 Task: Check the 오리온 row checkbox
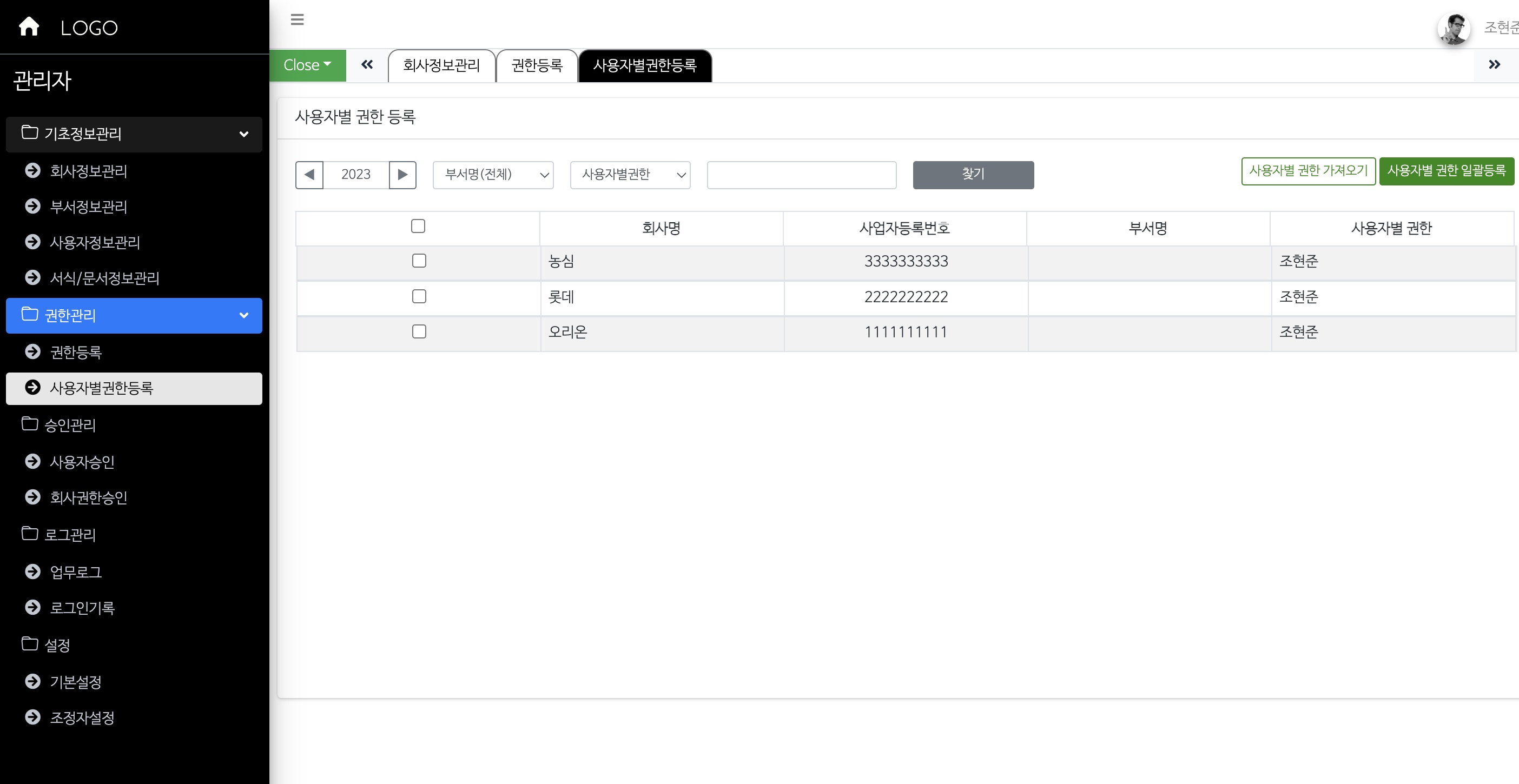point(419,331)
